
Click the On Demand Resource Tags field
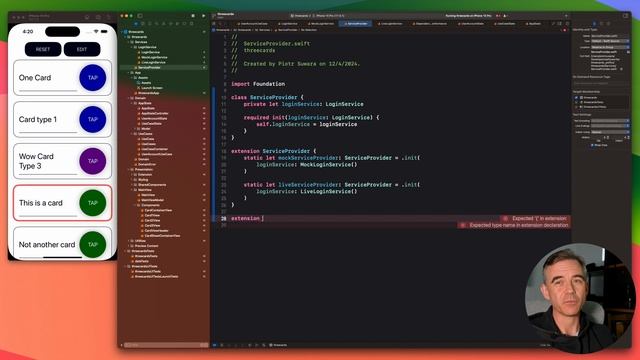click(x=600, y=83)
